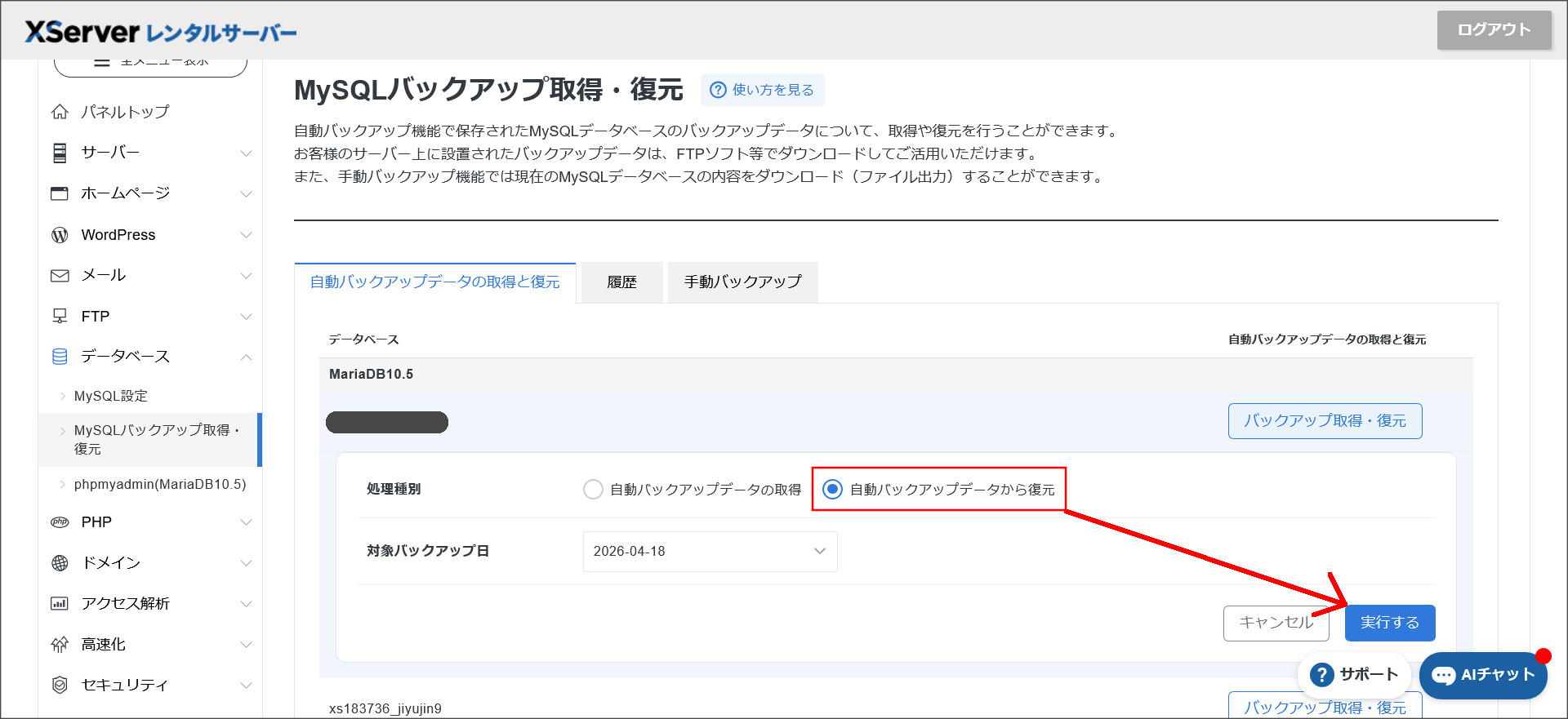1568x719 pixels.
Task: Expand the WordPress menu chevron
Action: click(x=246, y=235)
